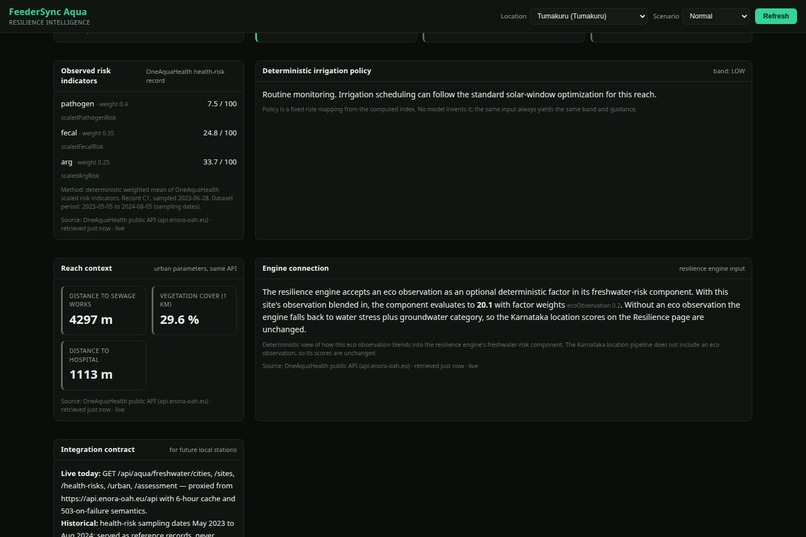The image size is (806, 537).
Task: Click the FeederSync Aqua logo title
Action: 48,12
